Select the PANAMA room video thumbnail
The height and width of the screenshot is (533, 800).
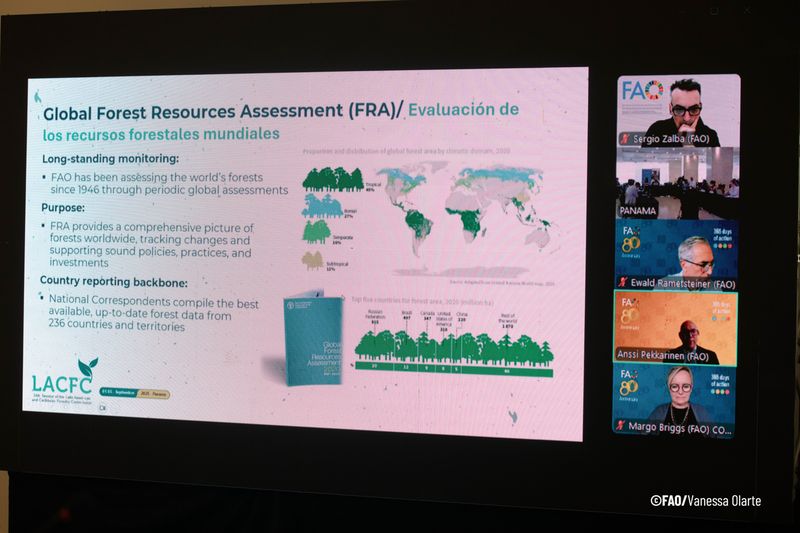click(x=678, y=183)
